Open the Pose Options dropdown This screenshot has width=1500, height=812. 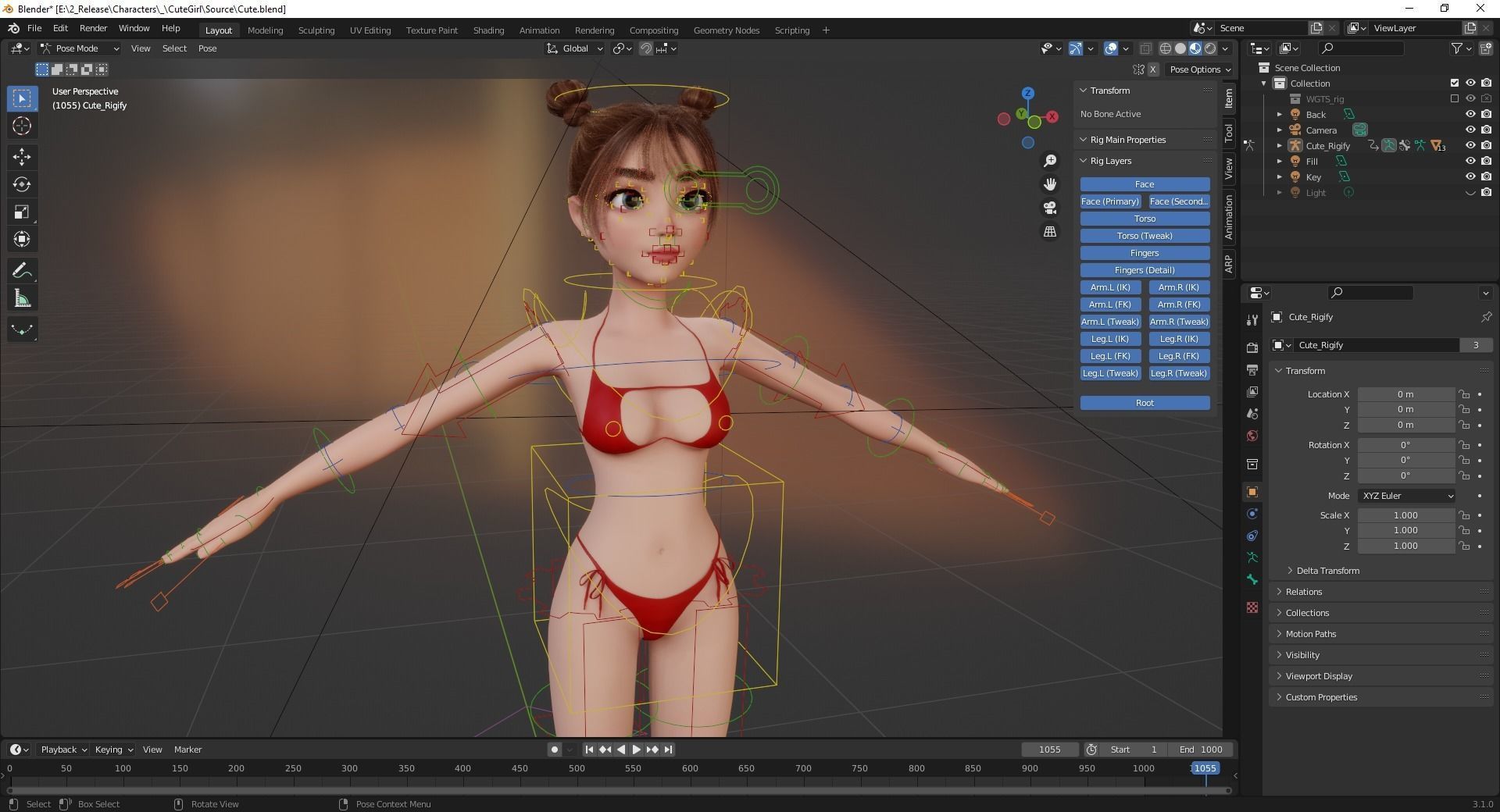(1200, 69)
